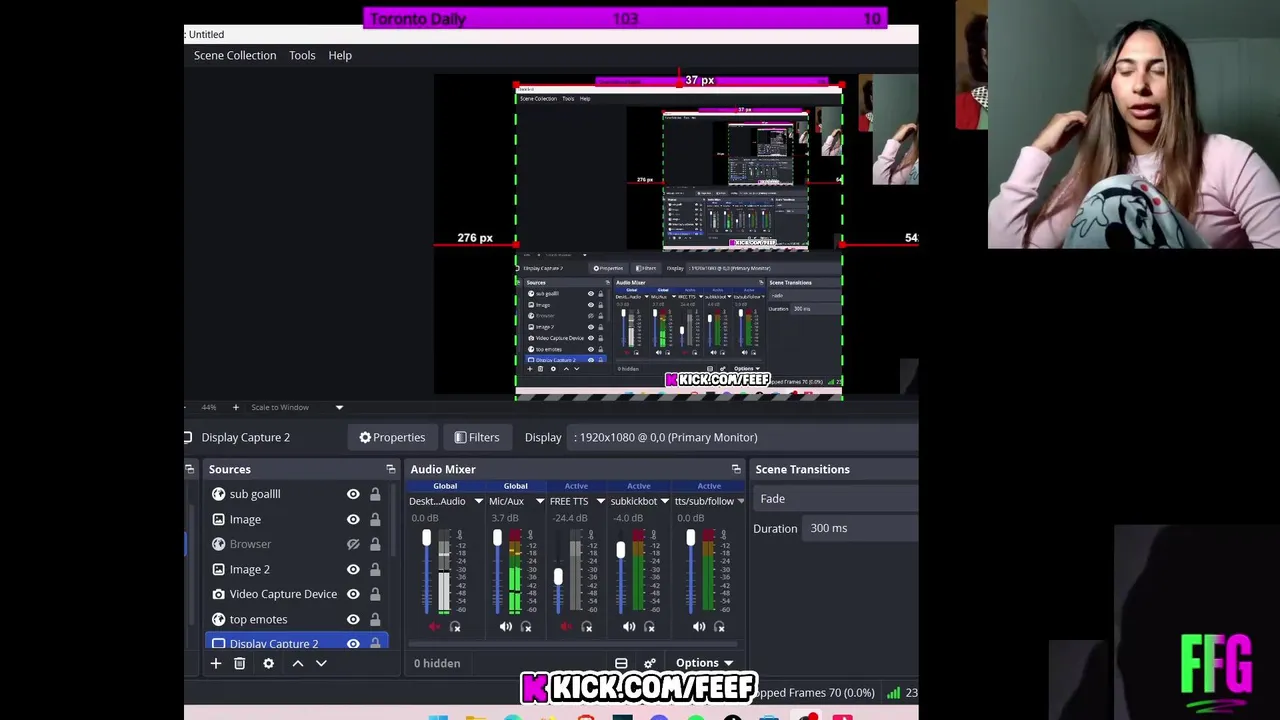This screenshot has height=720, width=1280.
Task: Toggle the lock on sub goallll source
Action: point(375,494)
